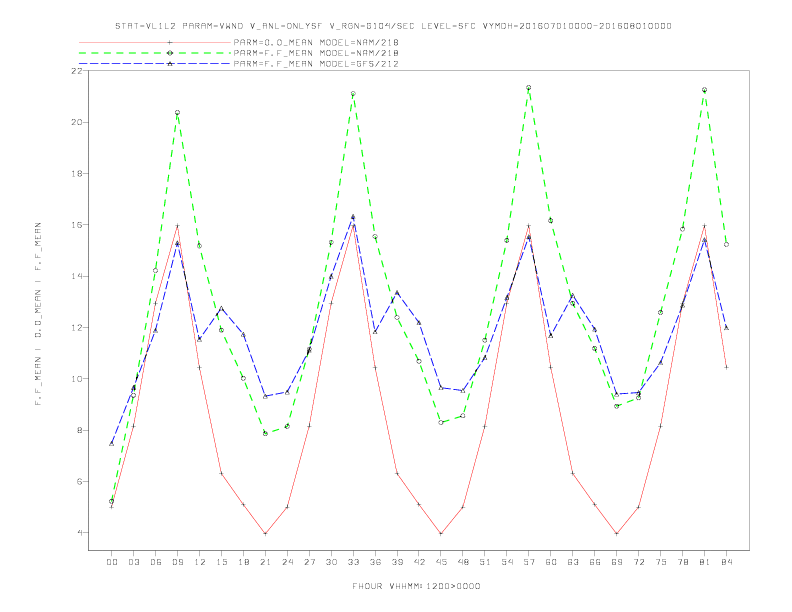Click x-axis tick label 33

click(x=354, y=562)
